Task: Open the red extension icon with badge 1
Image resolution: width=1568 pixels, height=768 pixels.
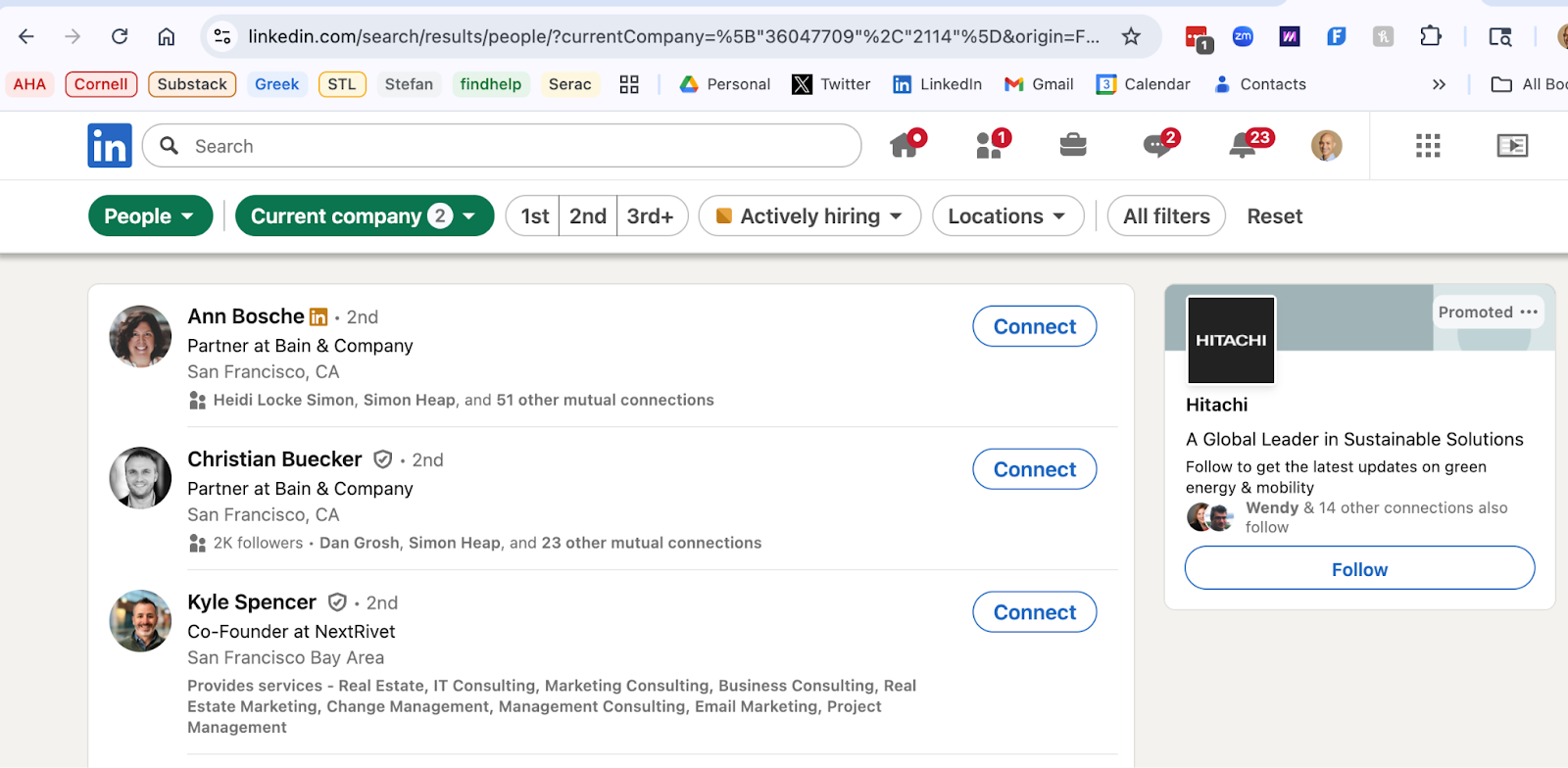Action: [1199, 39]
